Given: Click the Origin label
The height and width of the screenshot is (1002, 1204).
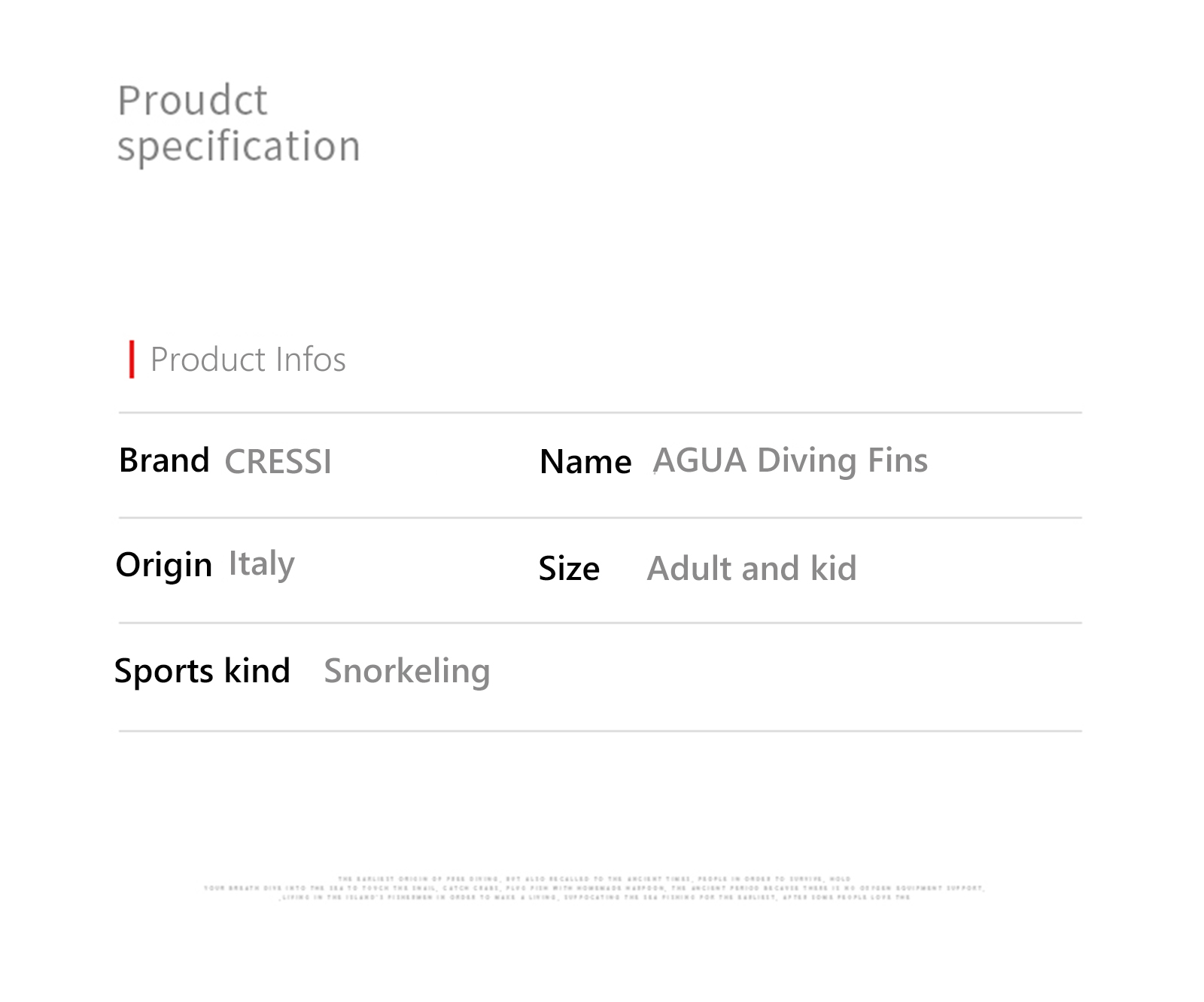Looking at the screenshot, I should coord(163,564).
